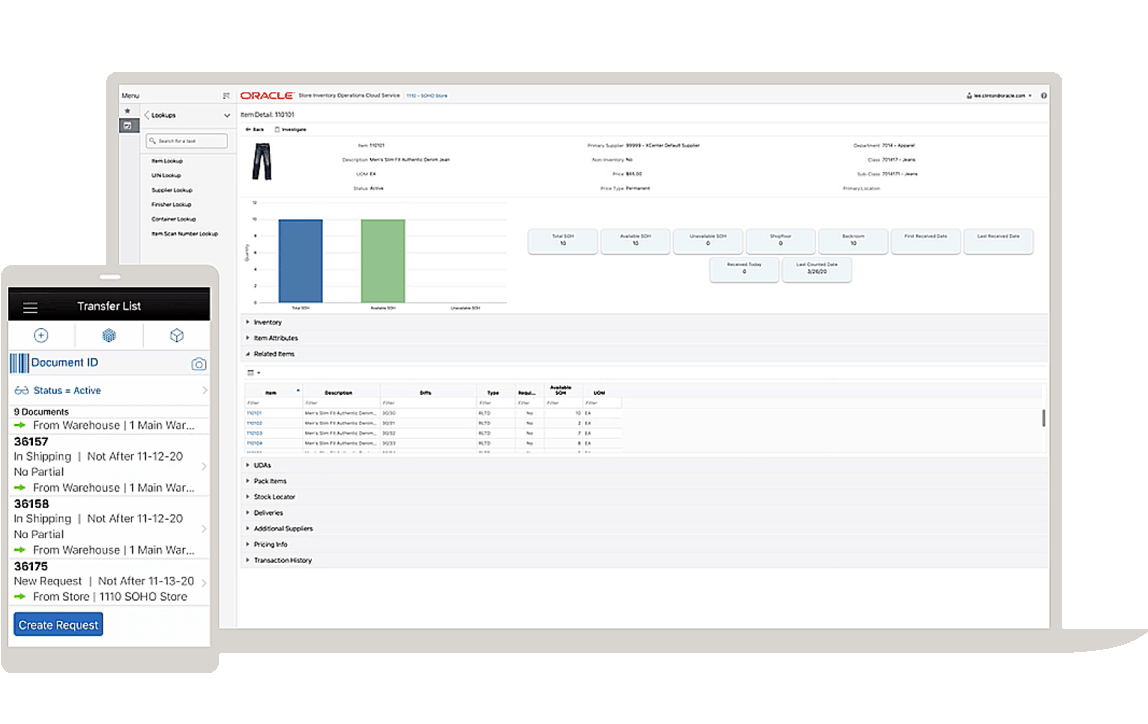Viewport: 1148px width, 724px height.
Task: Tap the add new transfer plus icon
Action: [41, 335]
